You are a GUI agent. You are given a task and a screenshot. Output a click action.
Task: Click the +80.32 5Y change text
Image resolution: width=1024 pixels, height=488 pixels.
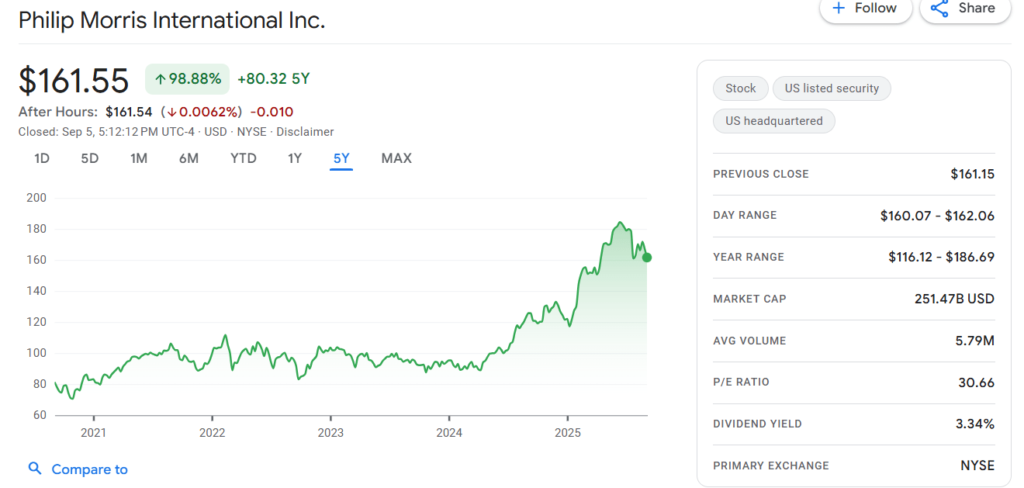coord(274,79)
